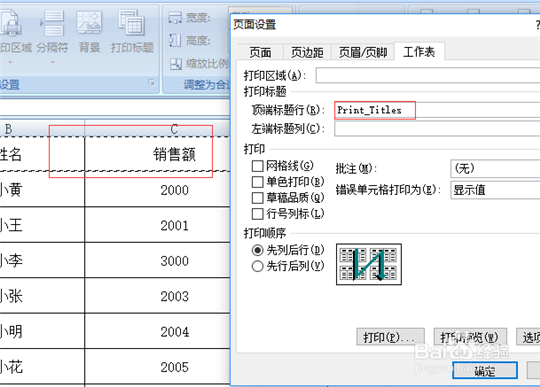540x387 pixels.
Task: Select column B header
Action: (x=42, y=129)
